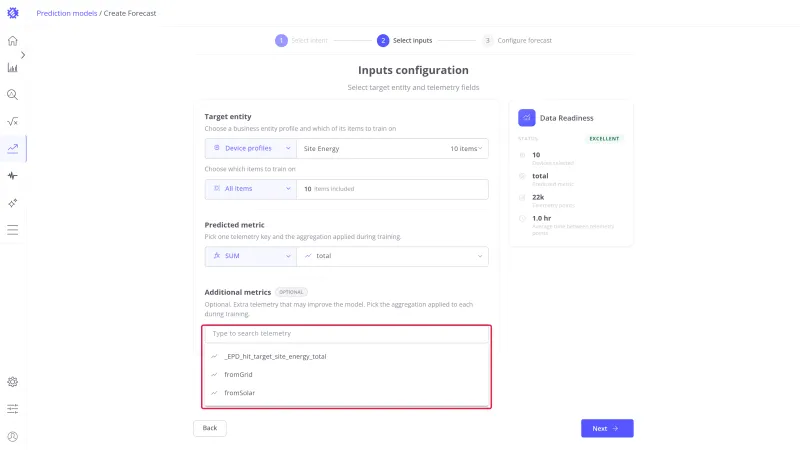Click the Back button
800x450 pixels.
210,428
